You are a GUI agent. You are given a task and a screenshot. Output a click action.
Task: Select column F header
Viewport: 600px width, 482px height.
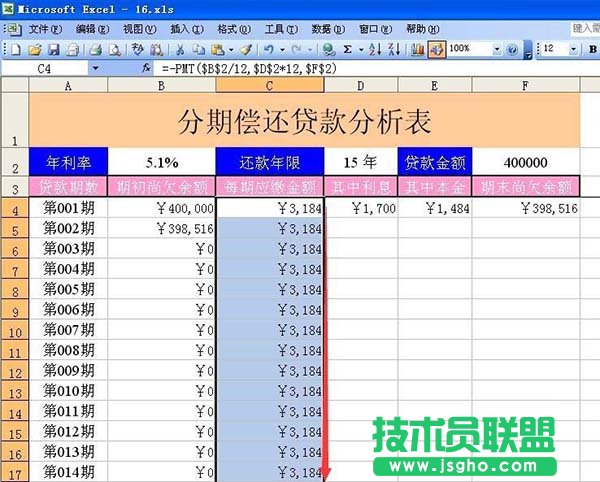point(526,85)
